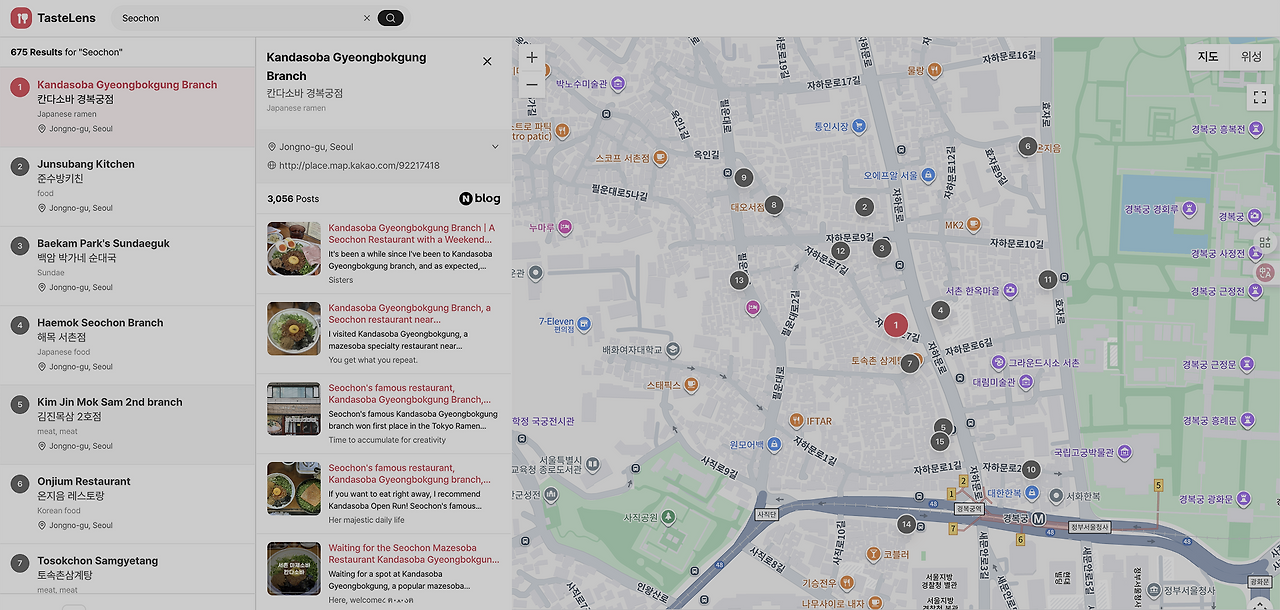Screen dimensions: 1280x610
Task: Click the 박노수미술관 museum icon
Action: pyautogui.click(x=618, y=84)
